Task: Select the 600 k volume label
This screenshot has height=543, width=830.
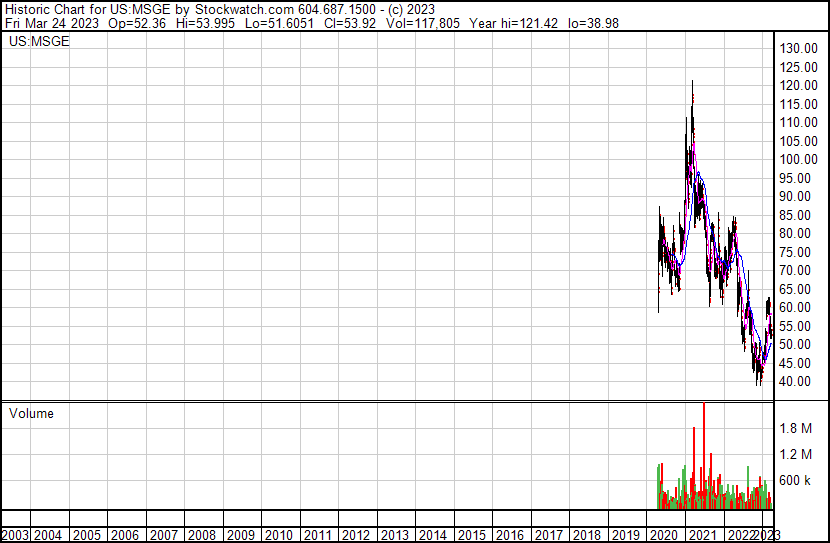Action: 797,481
